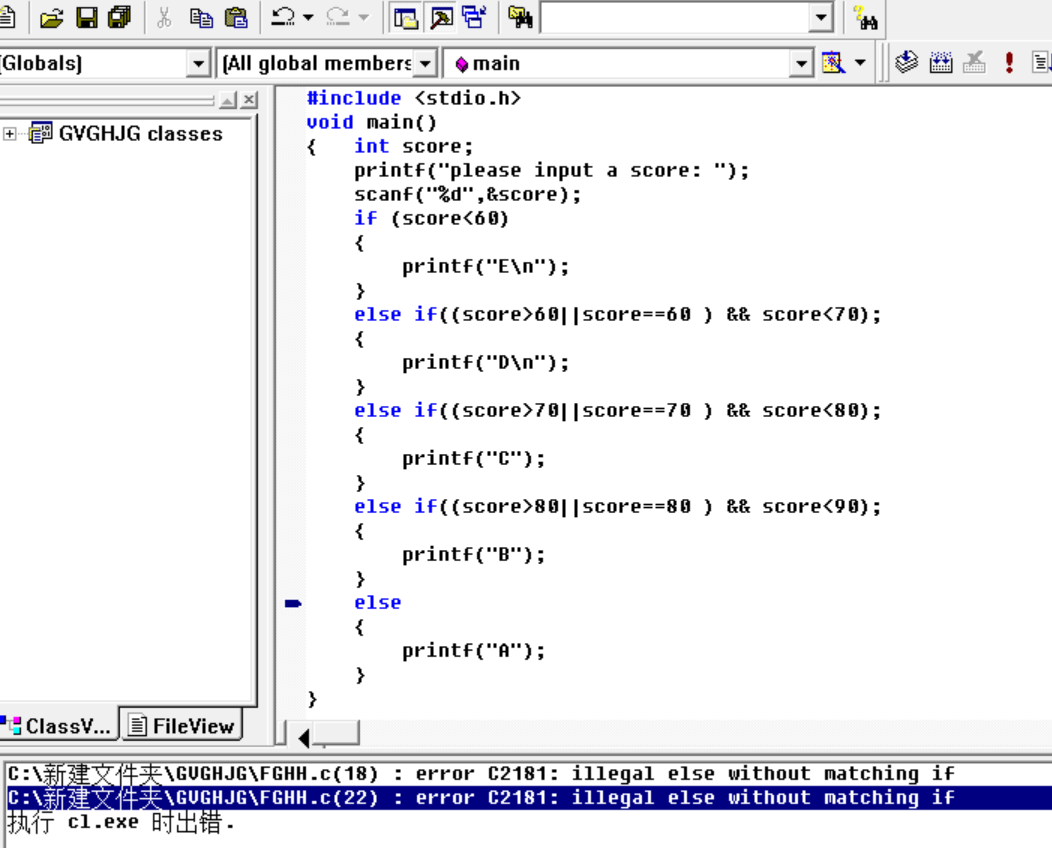The height and width of the screenshot is (848, 1052).
Task: Click the else if line with score<90
Action: tap(617, 507)
